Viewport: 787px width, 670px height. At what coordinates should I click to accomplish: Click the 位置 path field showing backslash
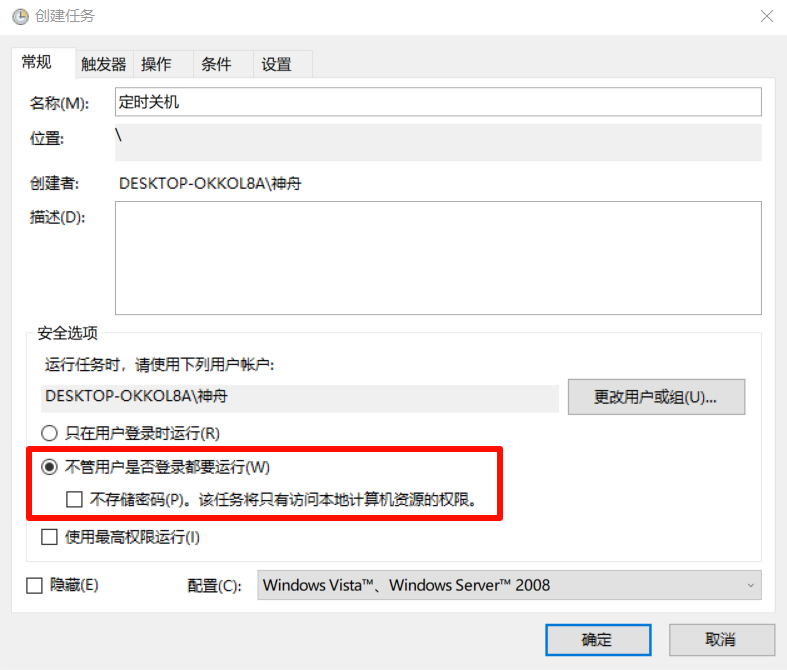click(x=438, y=143)
